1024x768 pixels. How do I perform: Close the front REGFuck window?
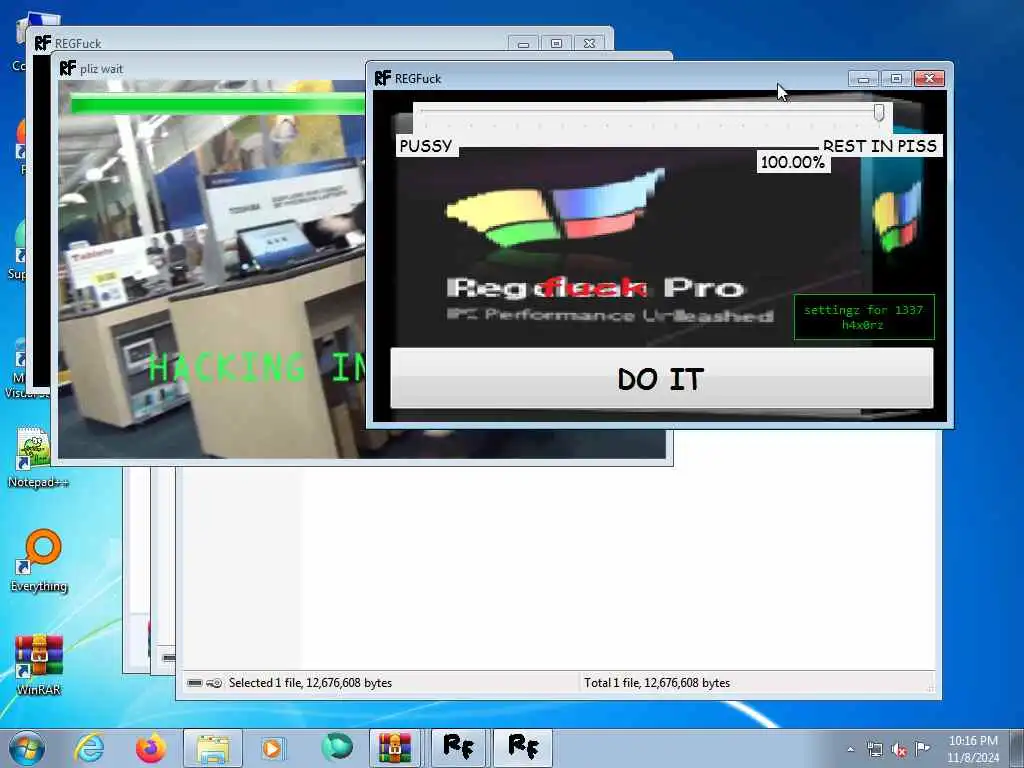929,79
